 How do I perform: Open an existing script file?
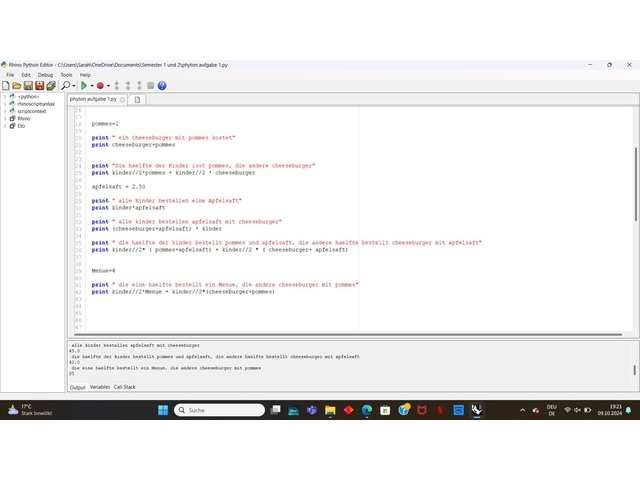pos(17,86)
